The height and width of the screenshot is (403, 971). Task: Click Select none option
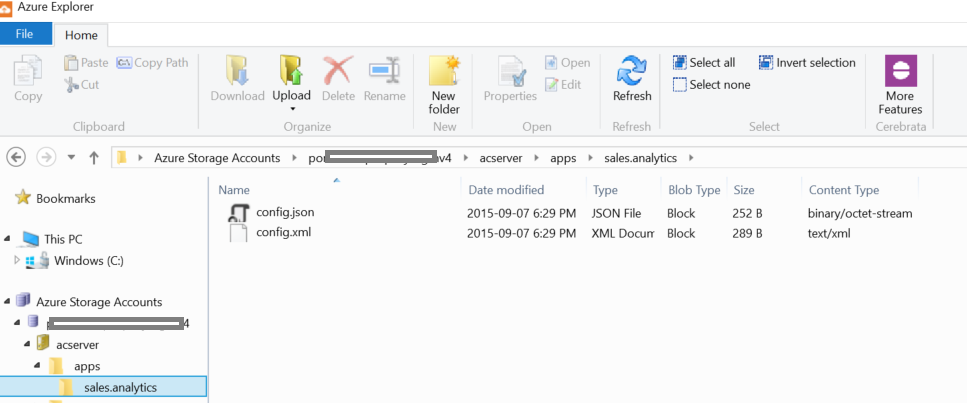tap(711, 85)
